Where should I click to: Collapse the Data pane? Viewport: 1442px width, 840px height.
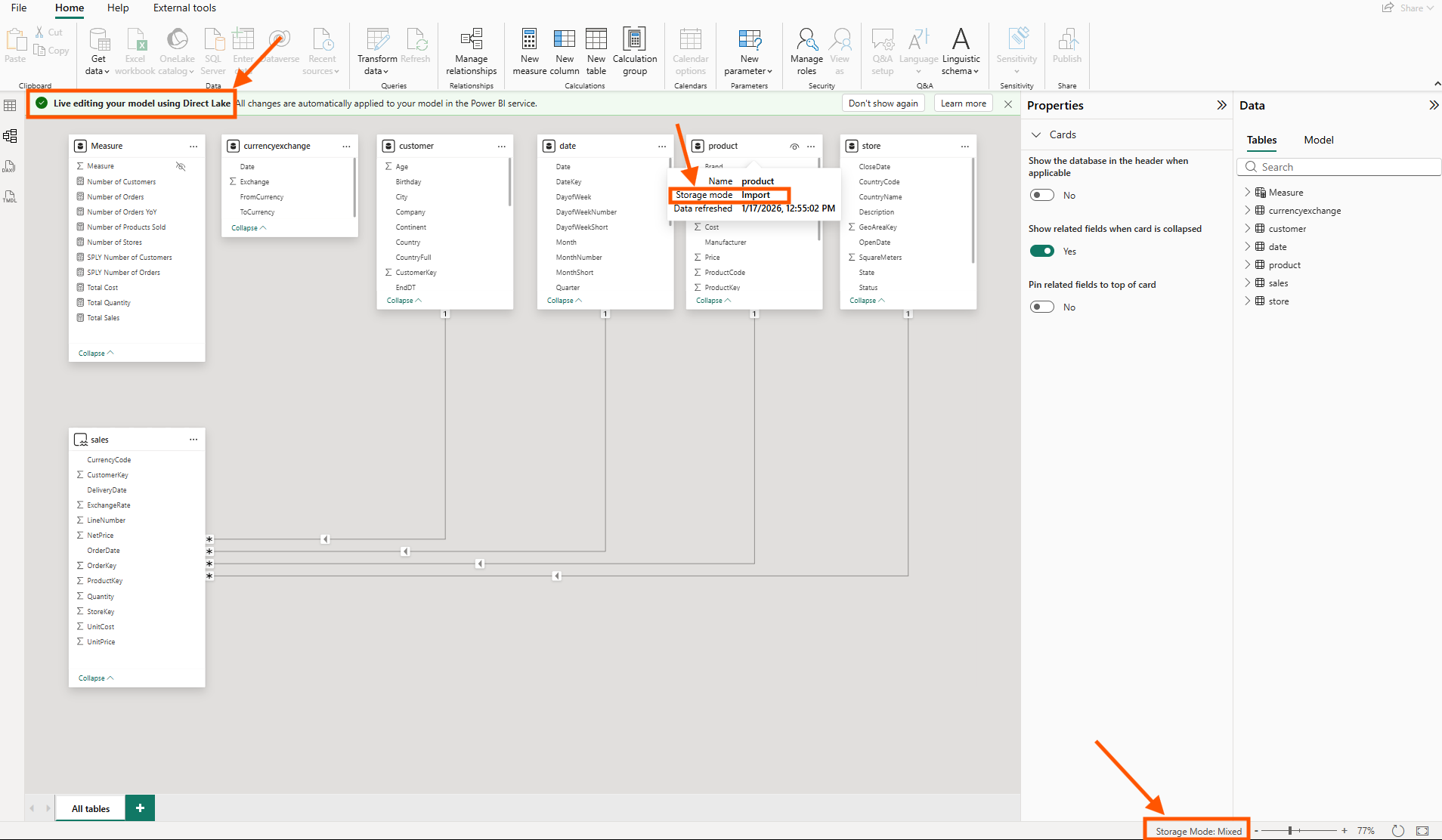1434,105
